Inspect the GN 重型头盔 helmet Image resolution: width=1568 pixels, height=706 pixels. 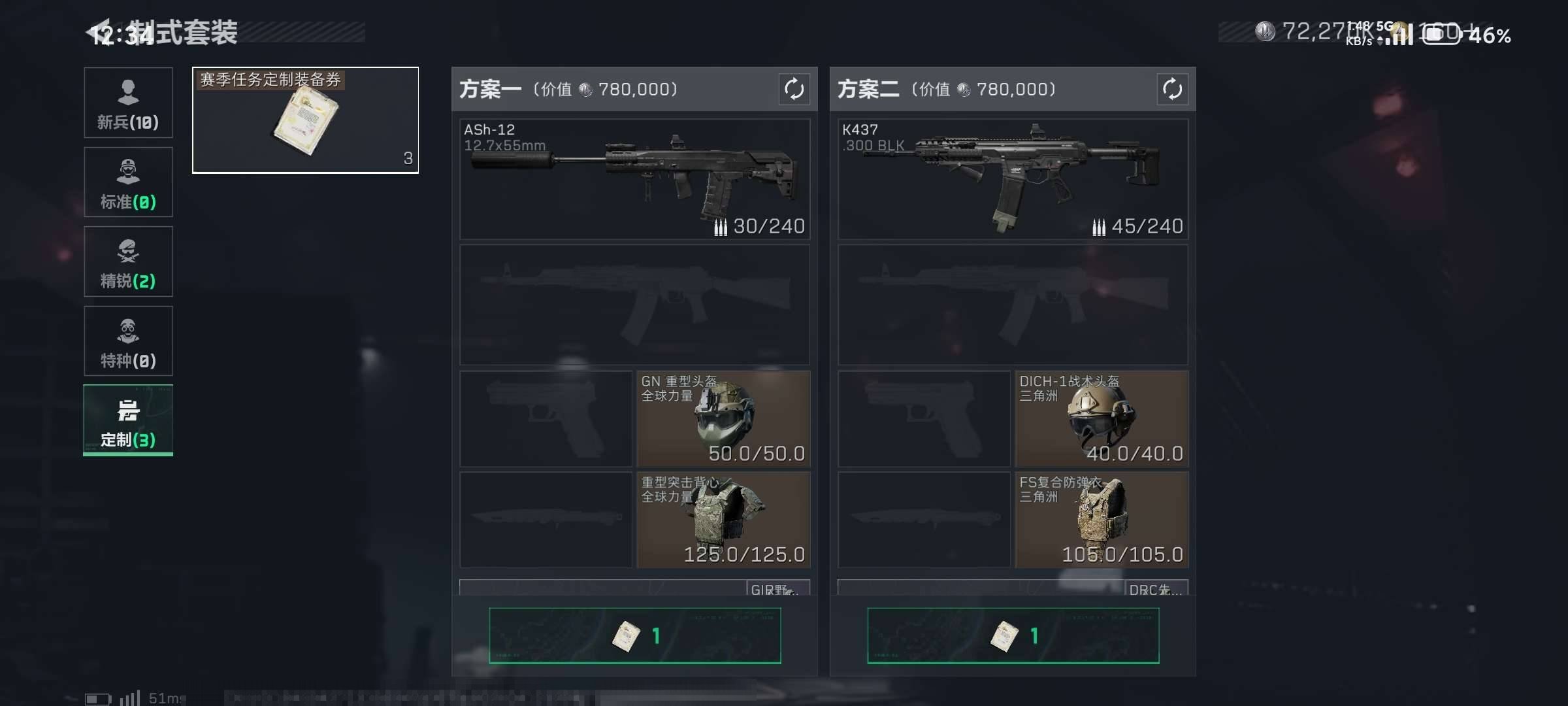723,418
